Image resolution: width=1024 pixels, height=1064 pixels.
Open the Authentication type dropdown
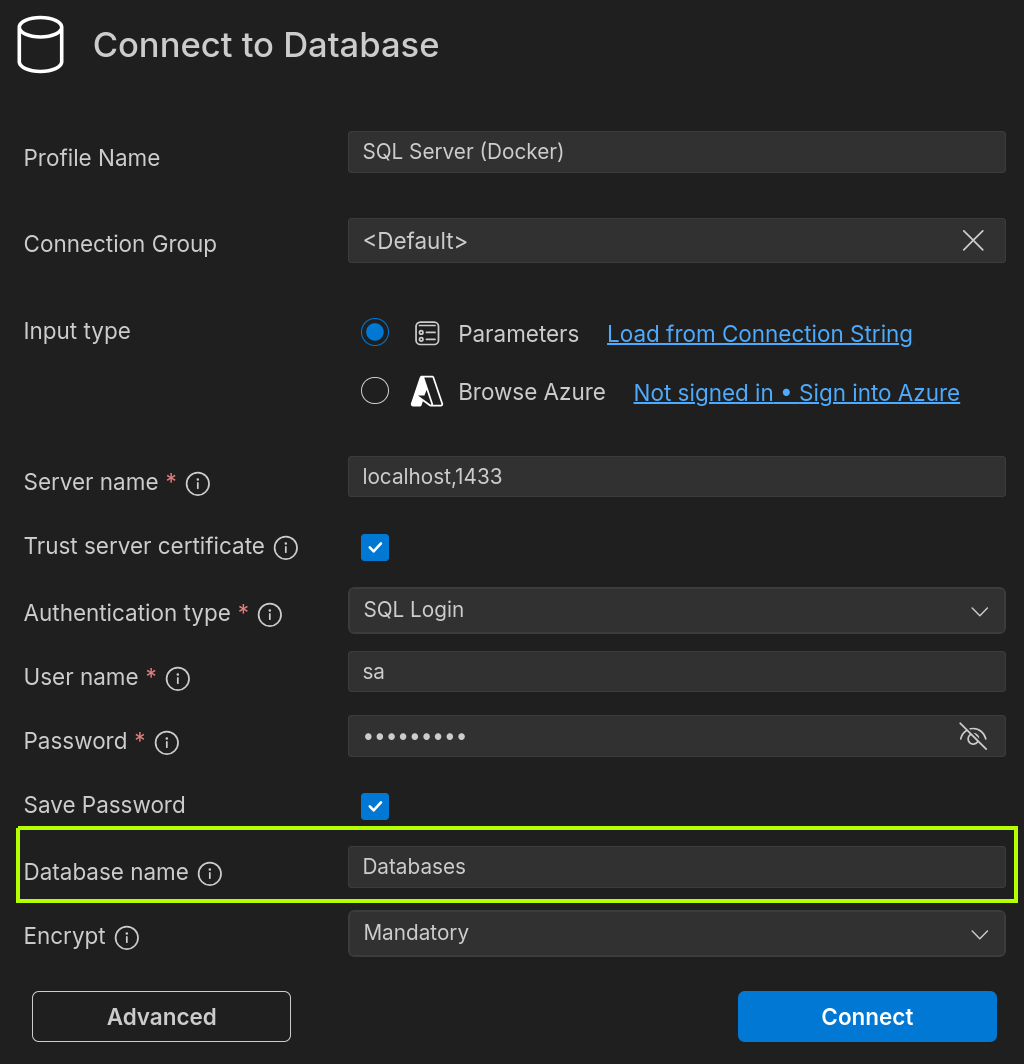tap(979, 611)
